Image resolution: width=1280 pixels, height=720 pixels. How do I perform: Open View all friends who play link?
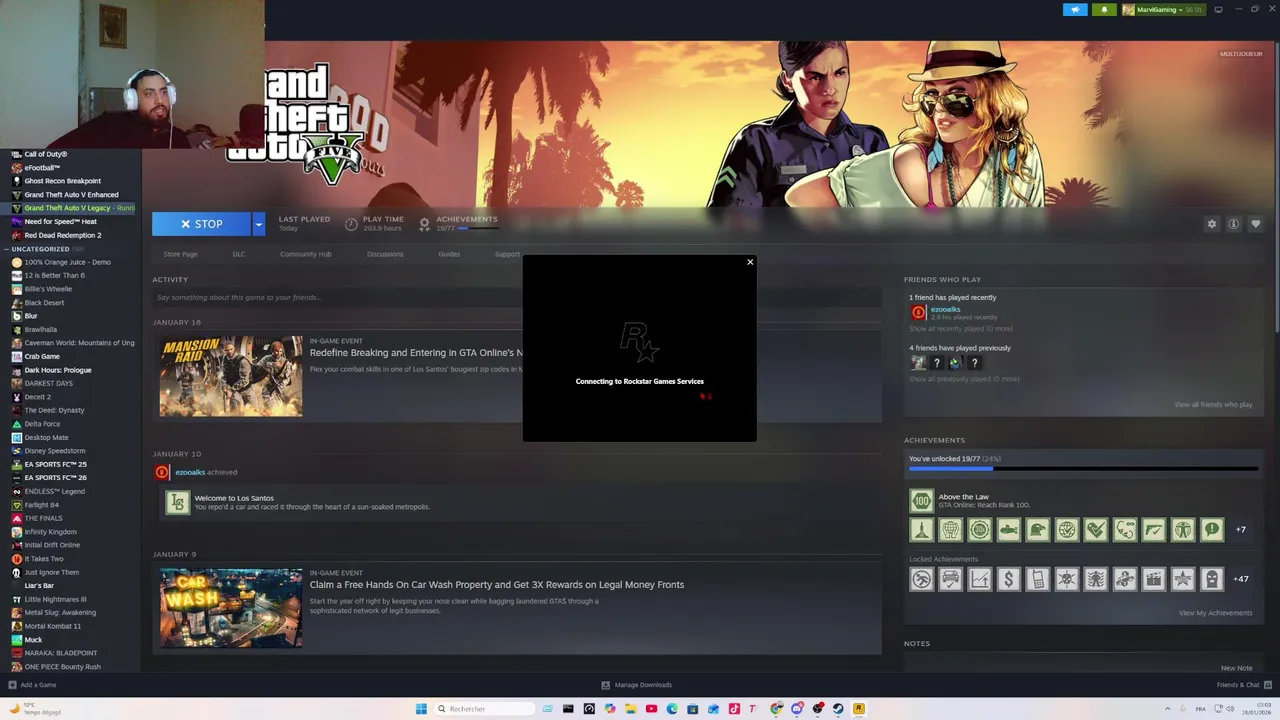(x=1213, y=405)
